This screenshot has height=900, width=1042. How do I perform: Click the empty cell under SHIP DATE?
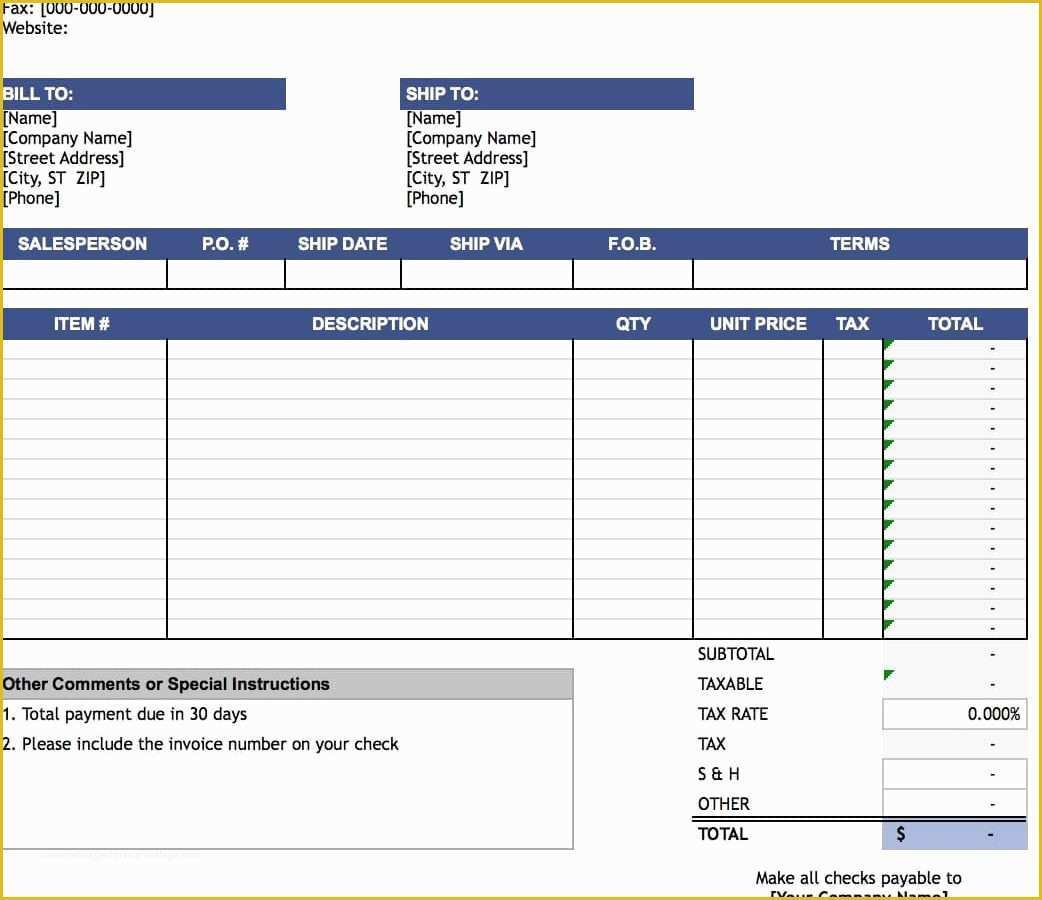[x=343, y=274]
